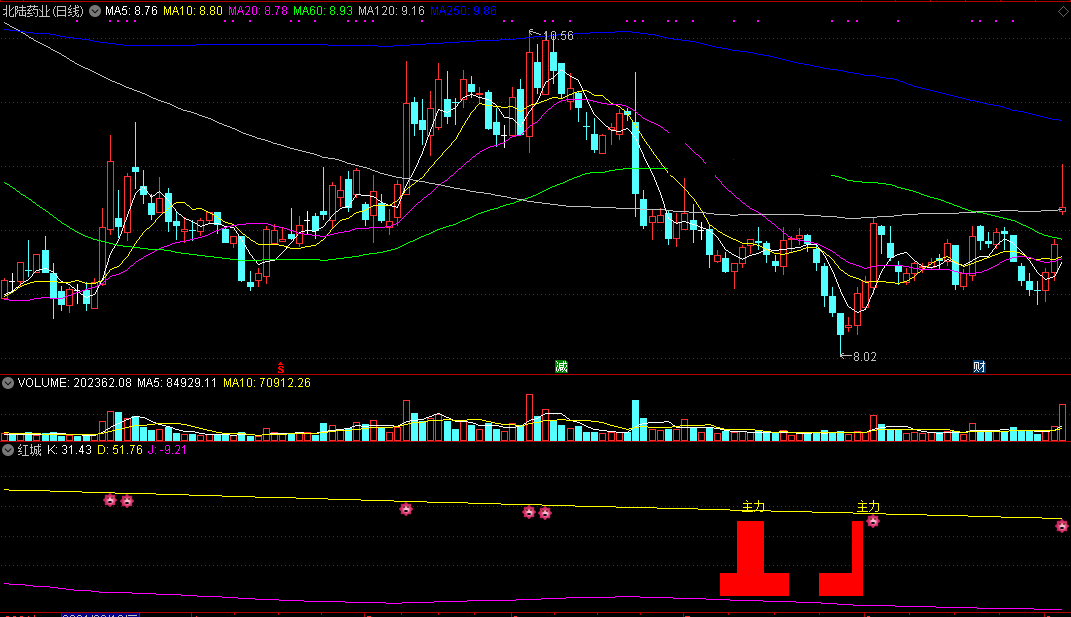Click the MA250: 9.86 label
Screen dimensions: 1071x617
[x=463, y=11]
